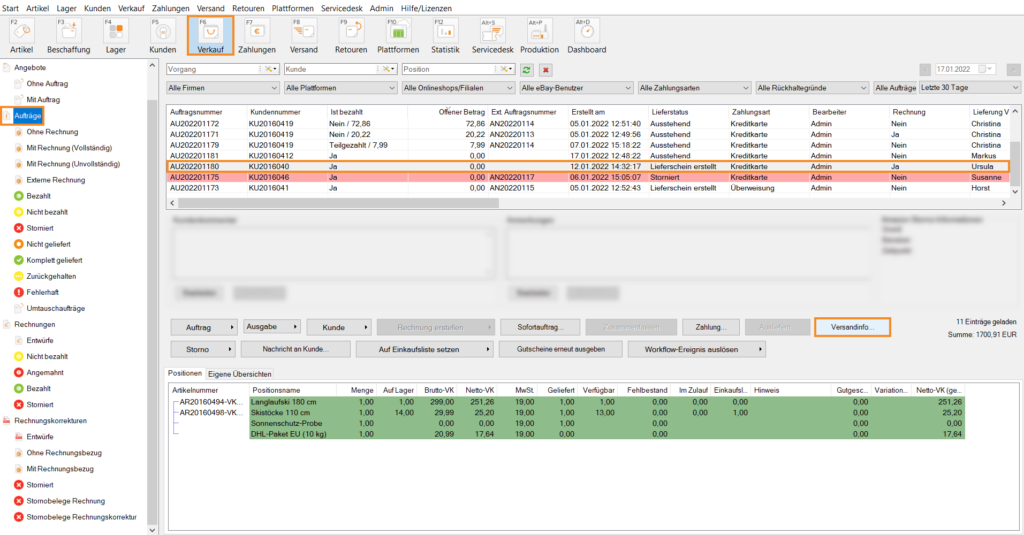Open the Zahlungen toolbar icon
The width and height of the screenshot is (1024, 535).
coord(256,35)
